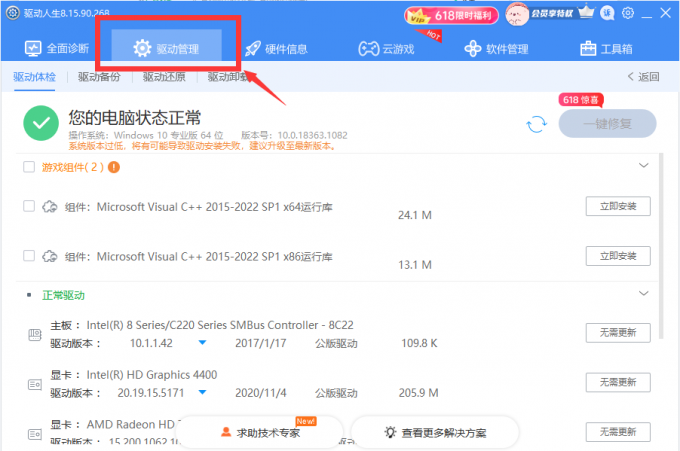Click 无需更新 for AMD Radeon HD
680x451 pixels.
coord(618,432)
